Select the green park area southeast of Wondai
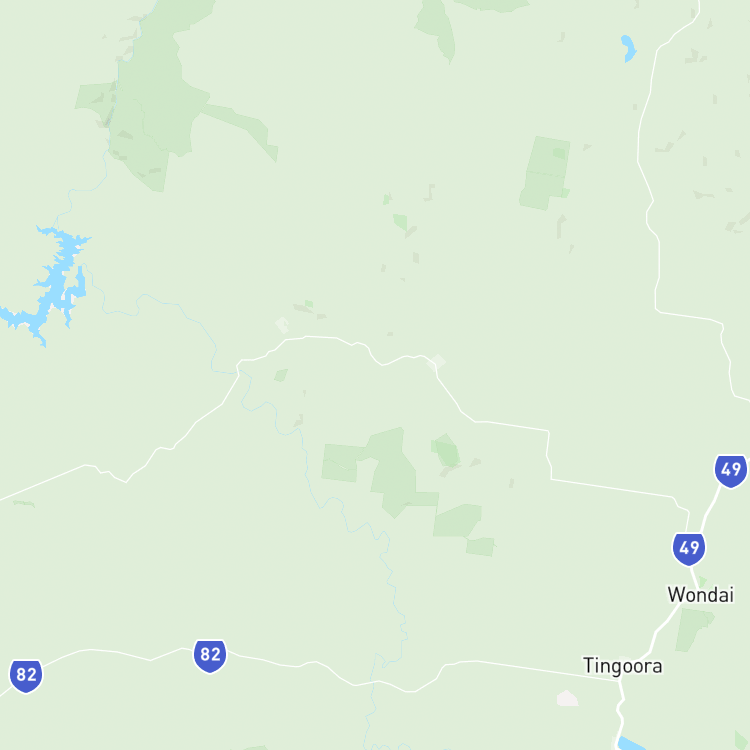Screen dimensions: 750x750 point(694,630)
